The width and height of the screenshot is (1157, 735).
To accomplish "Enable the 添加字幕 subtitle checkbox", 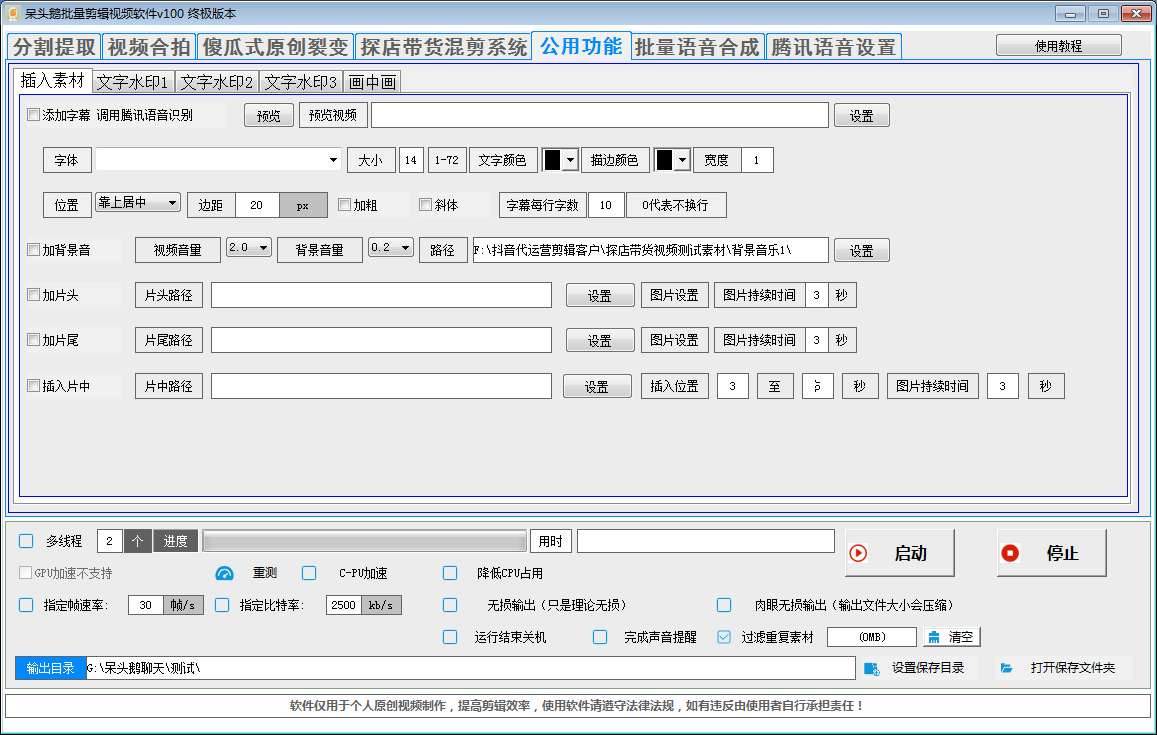I will 33,115.
